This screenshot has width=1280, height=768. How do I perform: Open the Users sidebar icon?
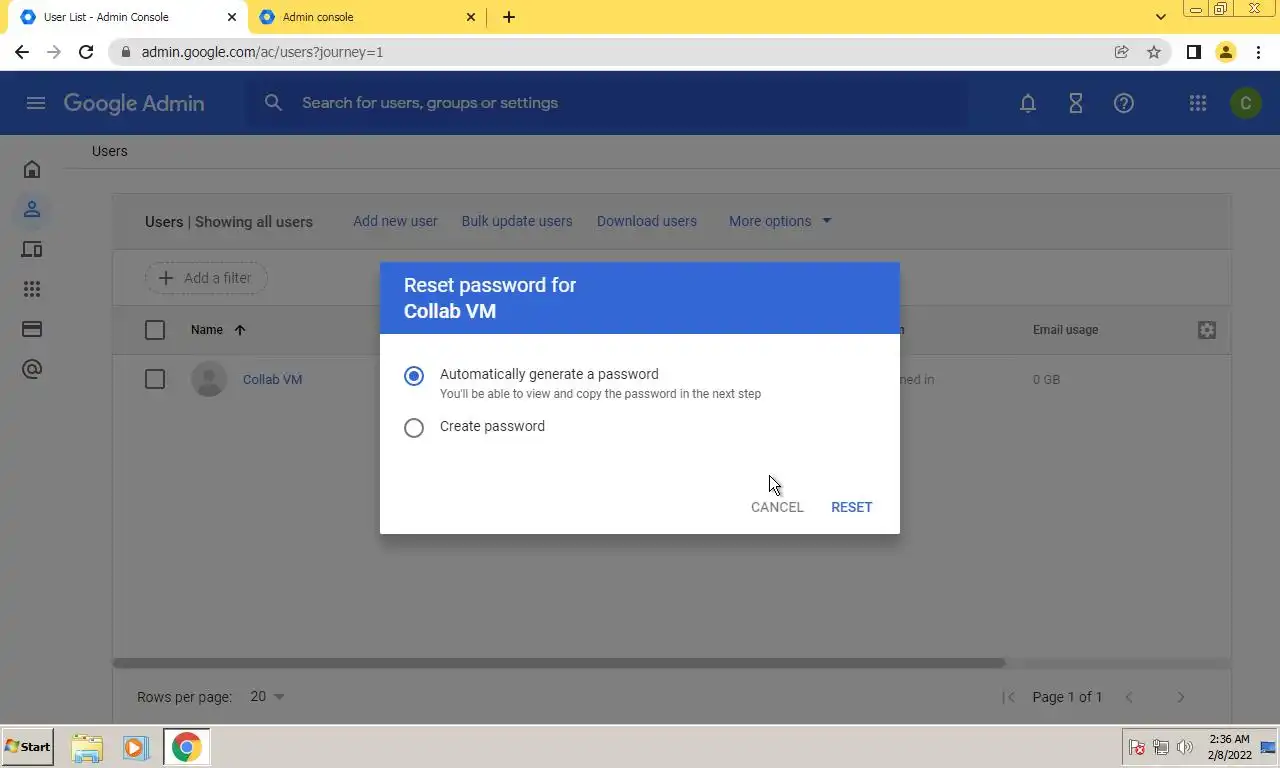(32, 209)
